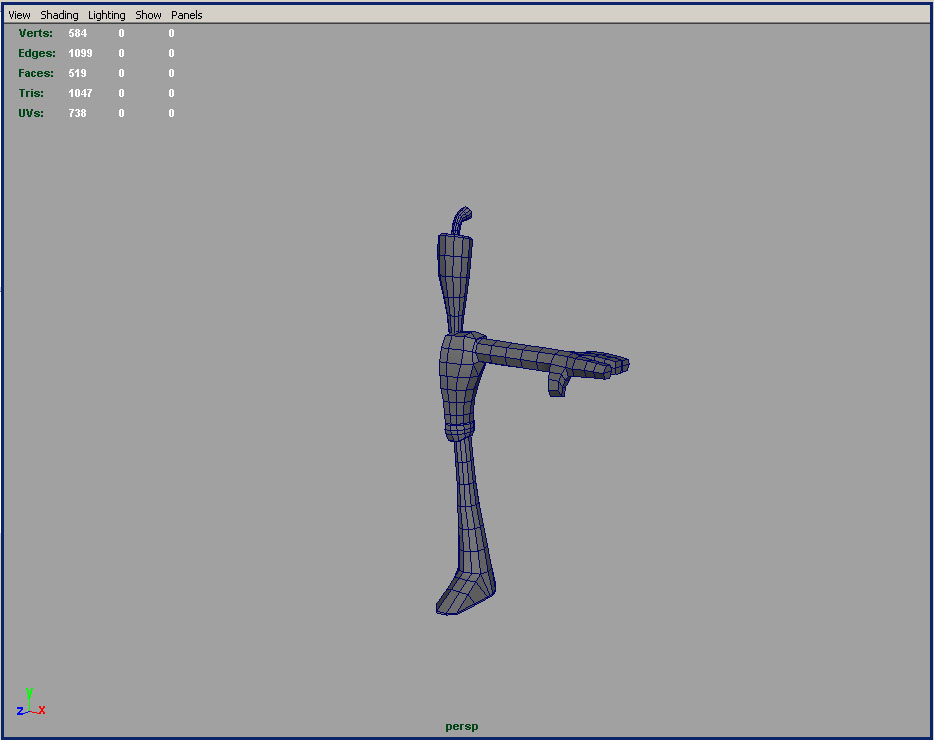Click the 'persp' camera name label
Screen dimensions: 934x740
tap(462, 726)
